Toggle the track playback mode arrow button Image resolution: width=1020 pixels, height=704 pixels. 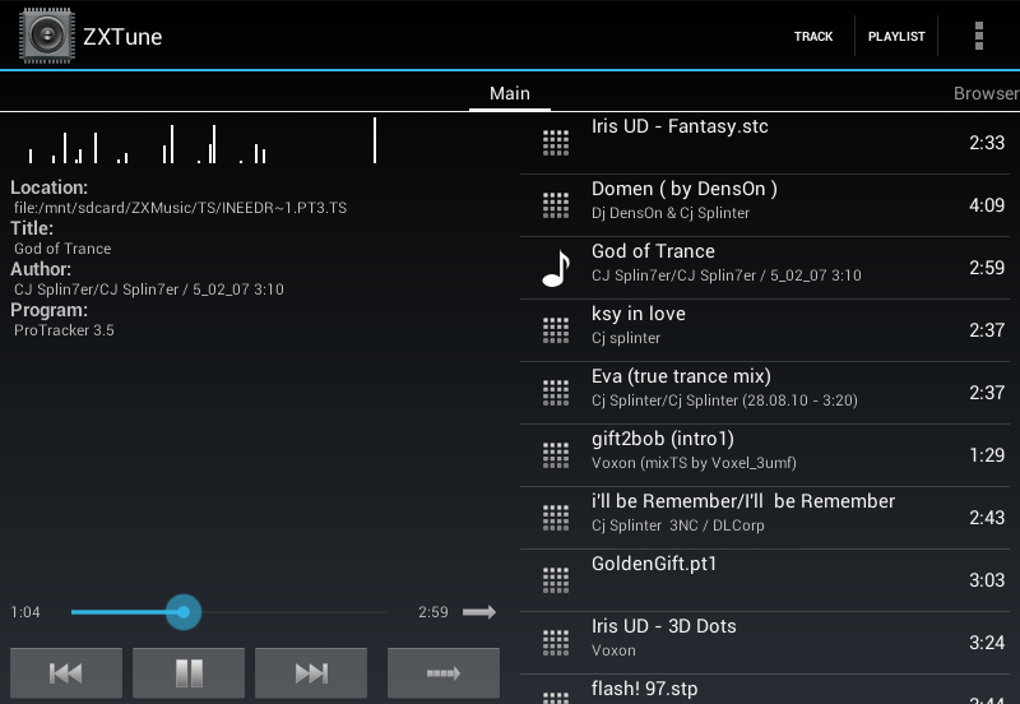coord(443,672)
